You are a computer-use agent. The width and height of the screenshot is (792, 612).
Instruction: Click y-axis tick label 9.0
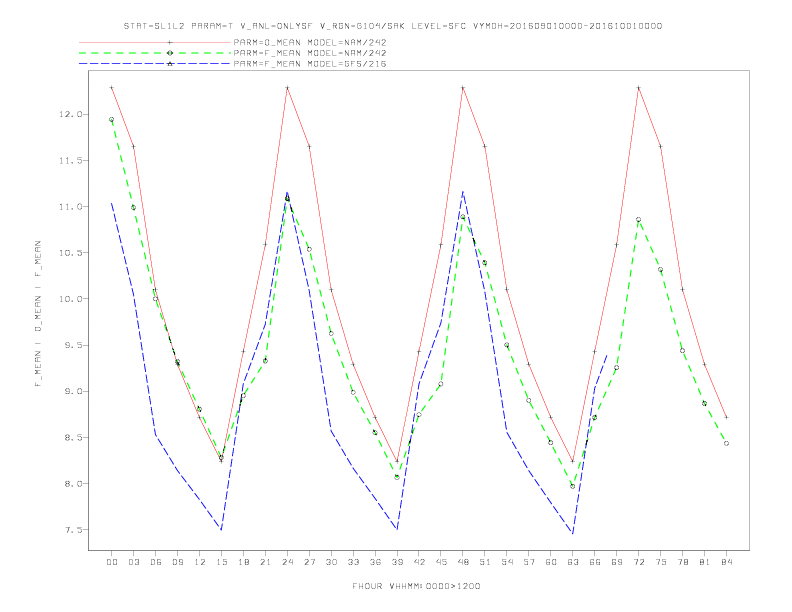point(73,391)
